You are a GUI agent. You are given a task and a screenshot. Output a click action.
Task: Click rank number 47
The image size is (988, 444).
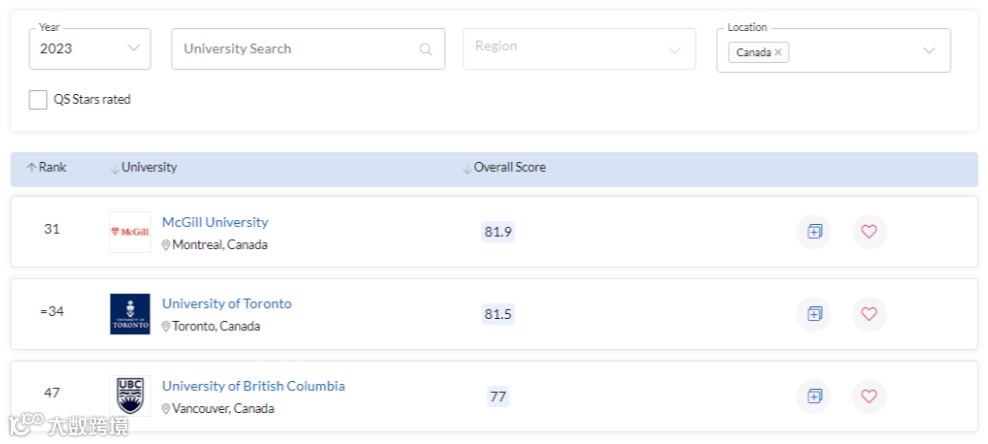tap(52, 393)
